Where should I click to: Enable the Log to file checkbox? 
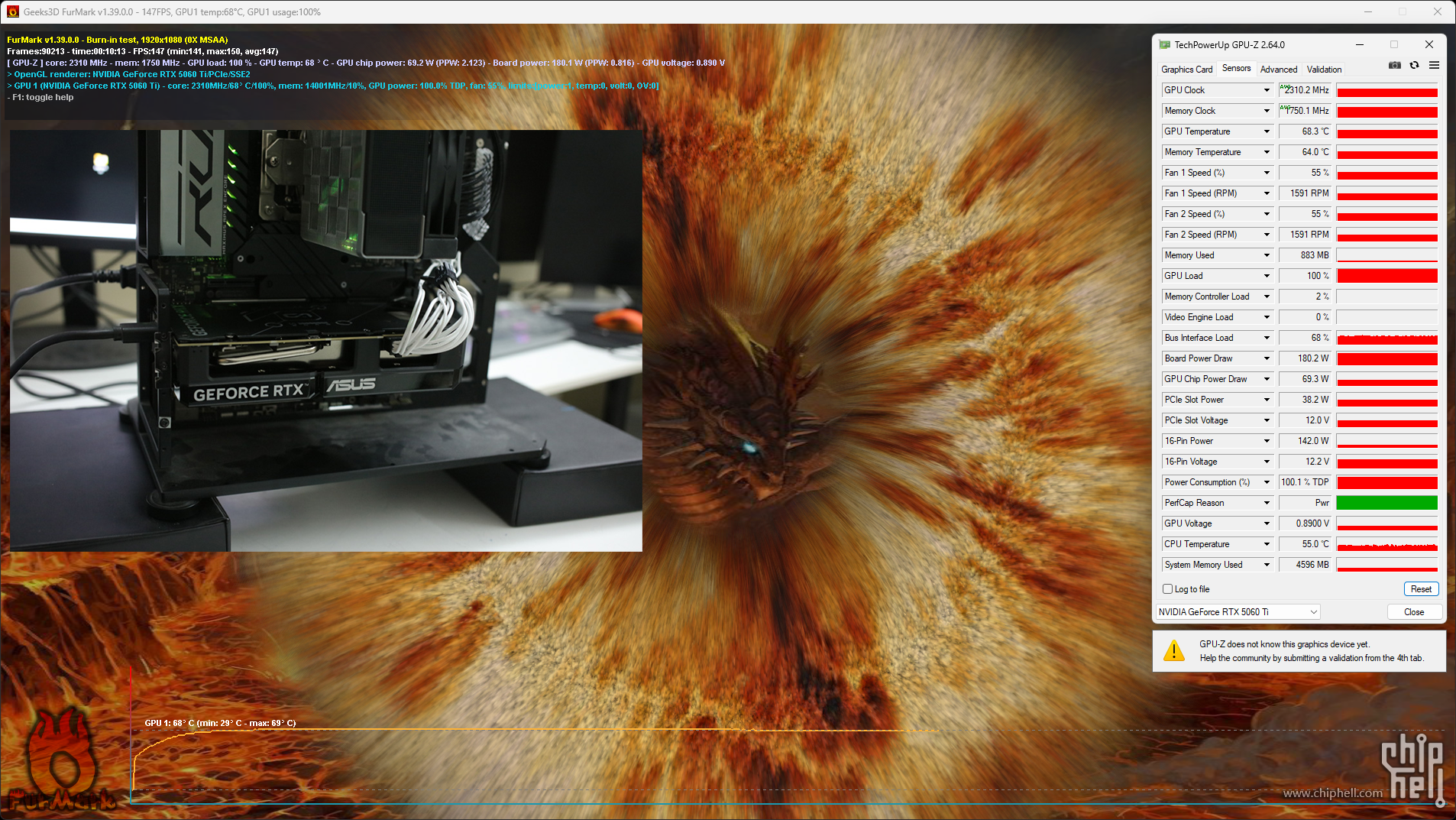(1167, 589)
